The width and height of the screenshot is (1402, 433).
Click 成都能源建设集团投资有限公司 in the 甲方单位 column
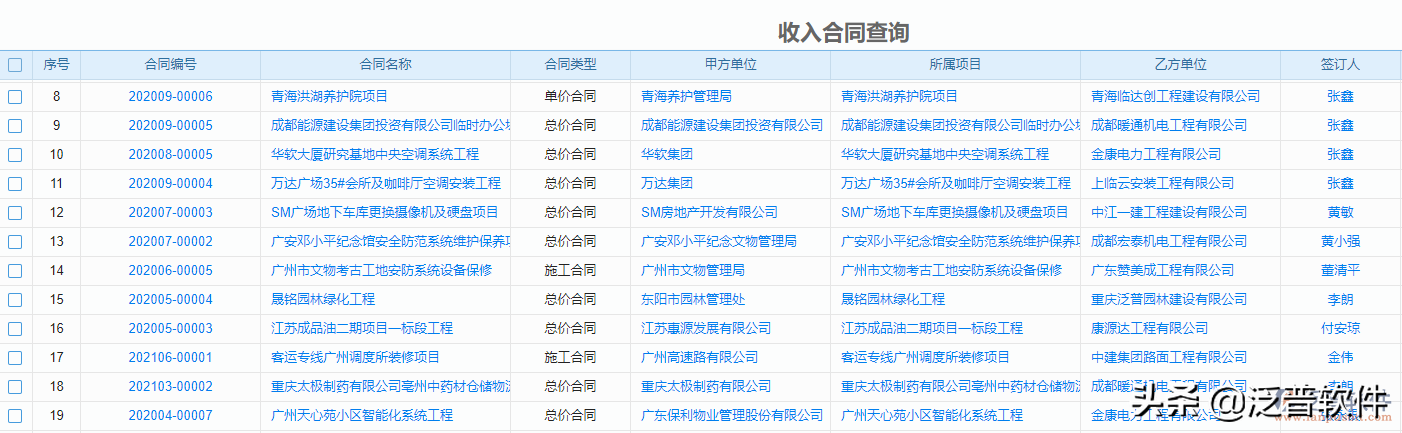(732, 126)
